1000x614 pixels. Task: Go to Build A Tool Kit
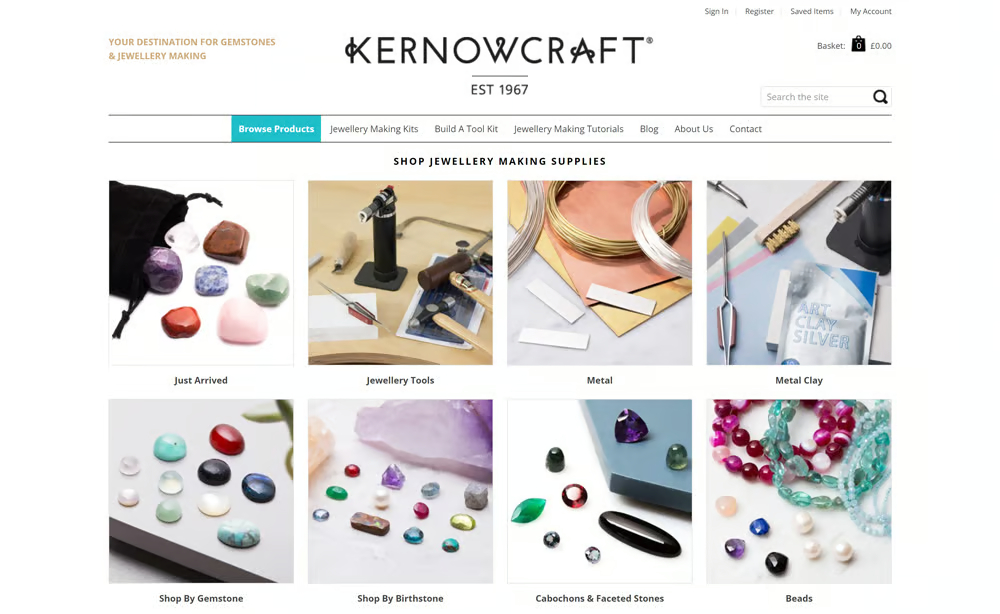466,129
